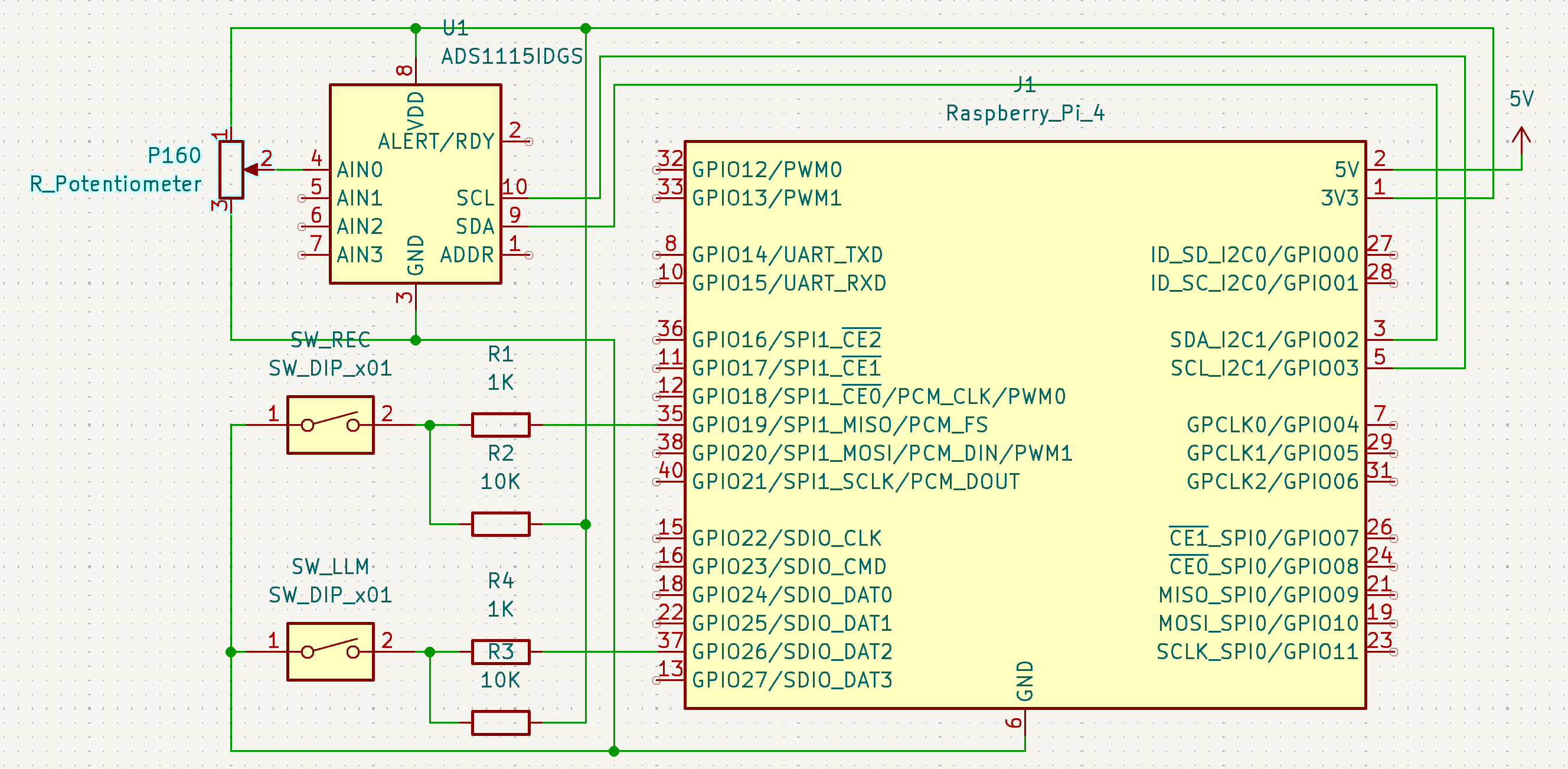Click the 3V3 pin label on Raspberry Pi
This screenshot has height=769, width=1568.
[x=1340, y=198]
